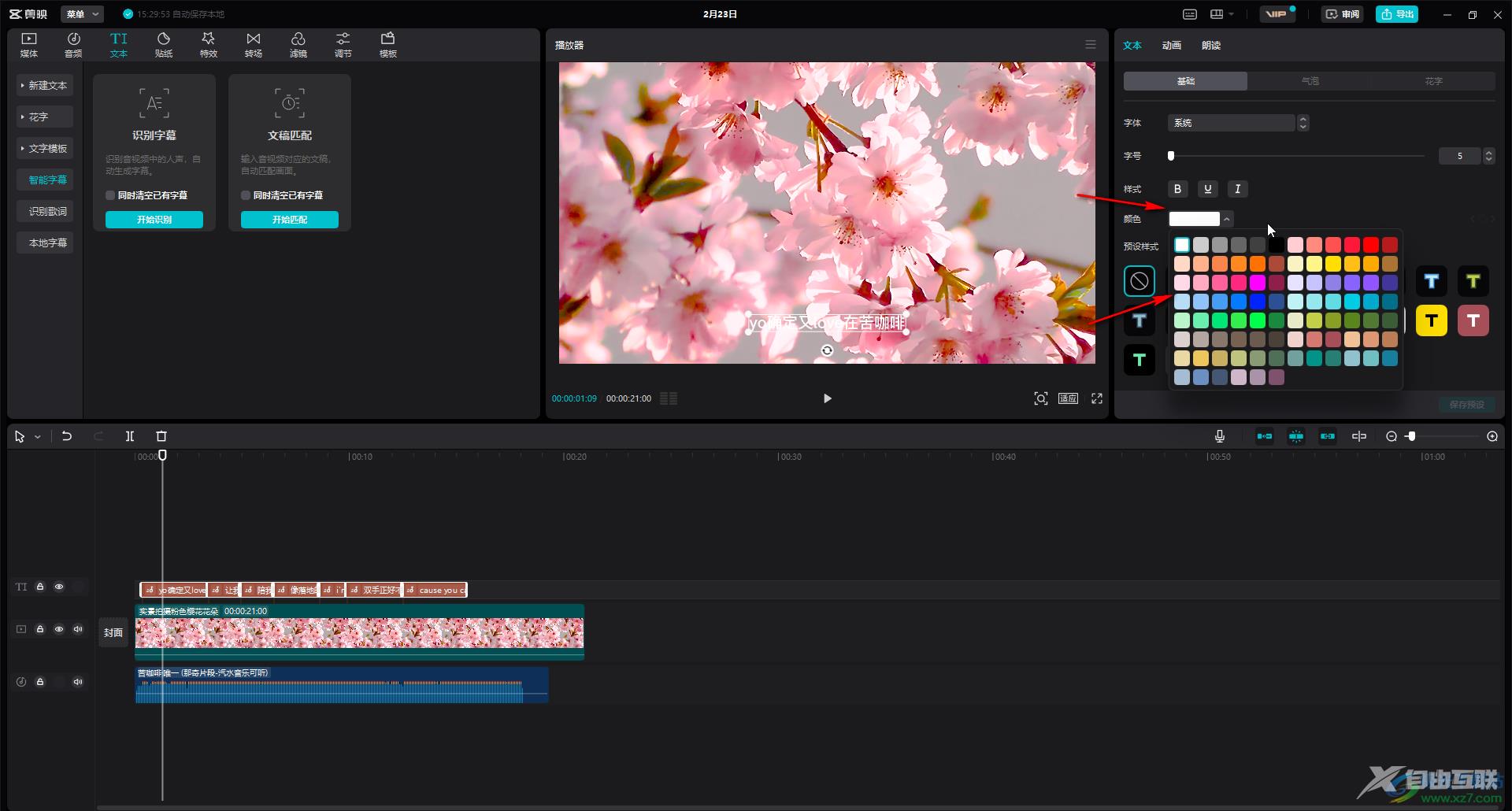Open the 调节 adjustment panel
This screenshot has height=811, width=1512.
[x=343, y=45]
